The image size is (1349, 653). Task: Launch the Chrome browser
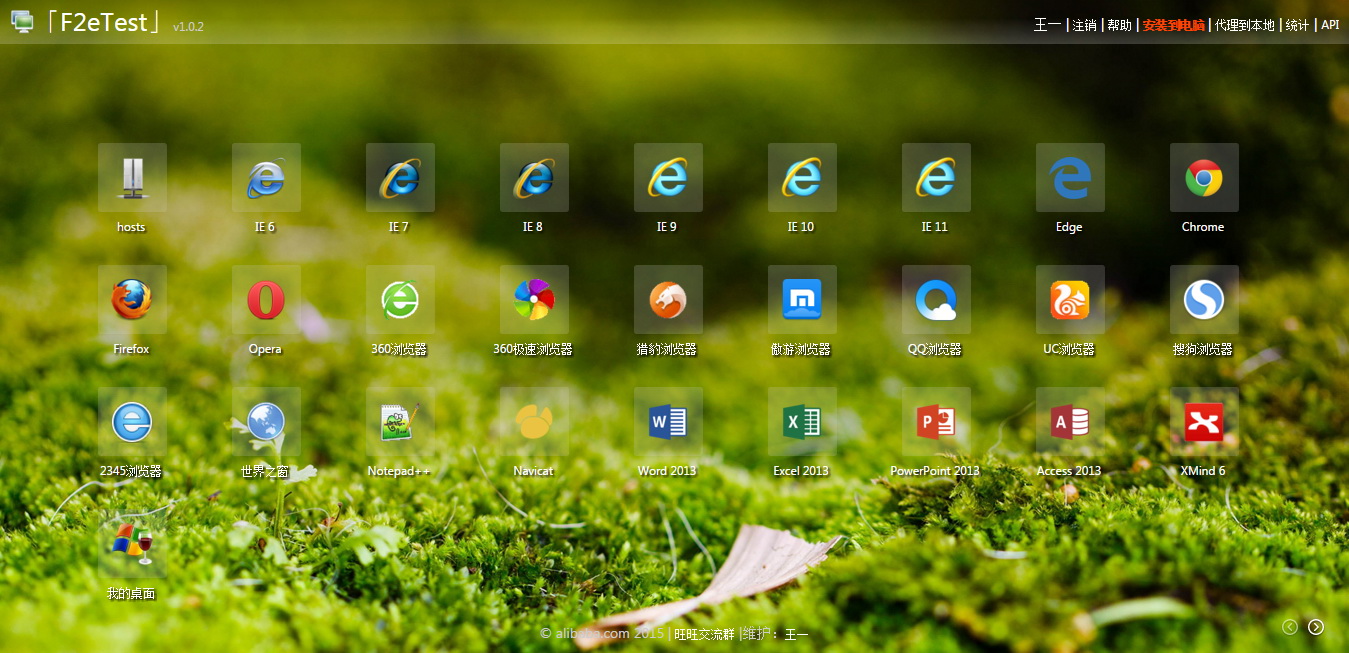click(x=1204, y=178)
